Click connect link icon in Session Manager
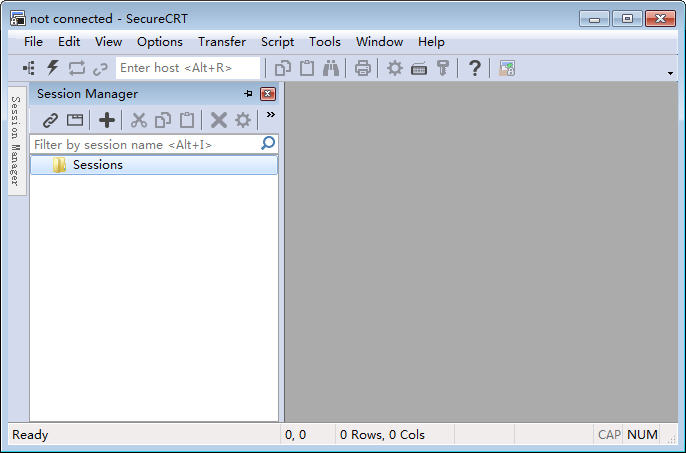The height and width of the screenshot is (453, 686). (x=50, y=120)
